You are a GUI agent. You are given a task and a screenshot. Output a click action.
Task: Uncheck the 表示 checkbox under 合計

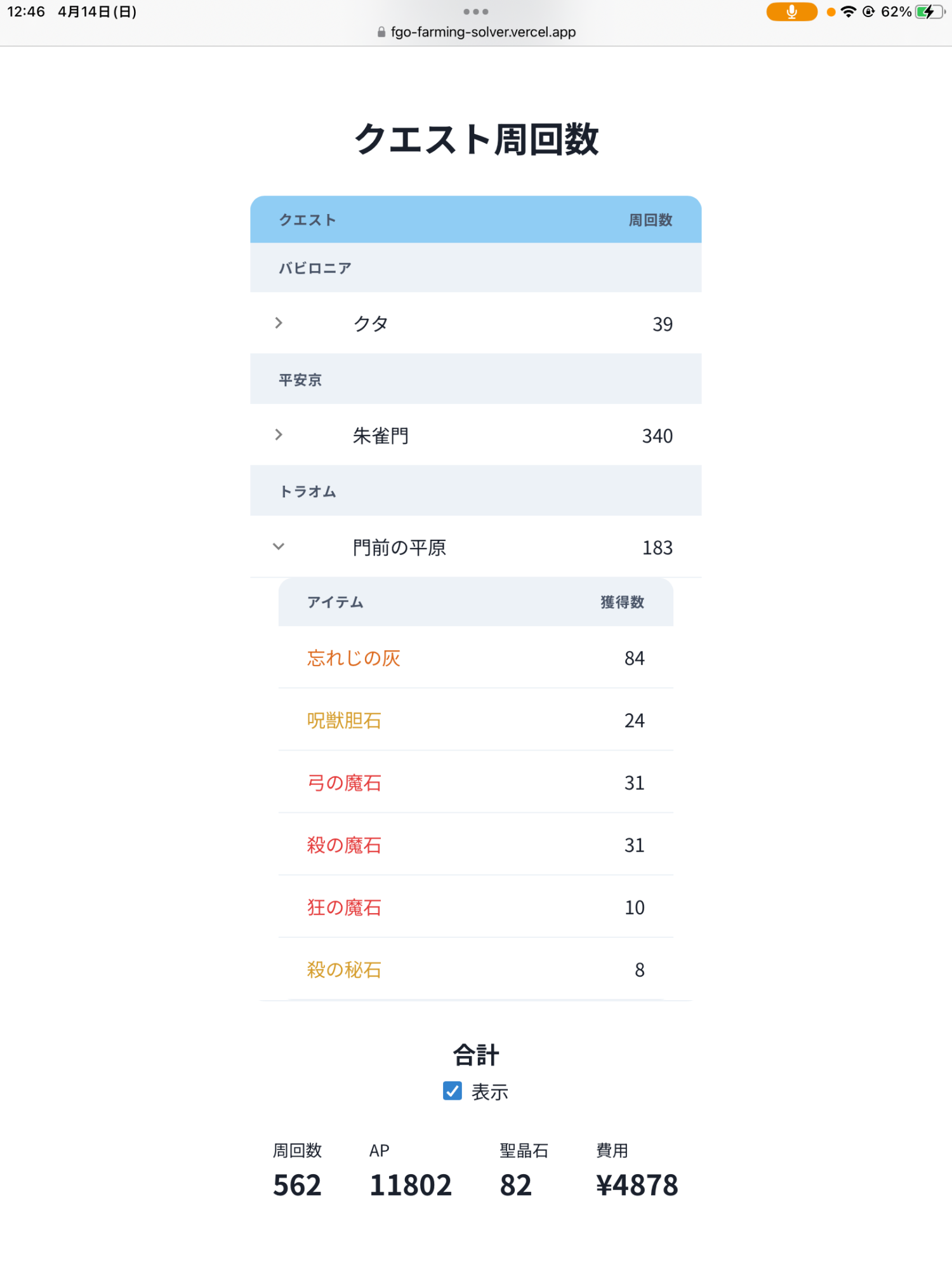point(453,1091)
